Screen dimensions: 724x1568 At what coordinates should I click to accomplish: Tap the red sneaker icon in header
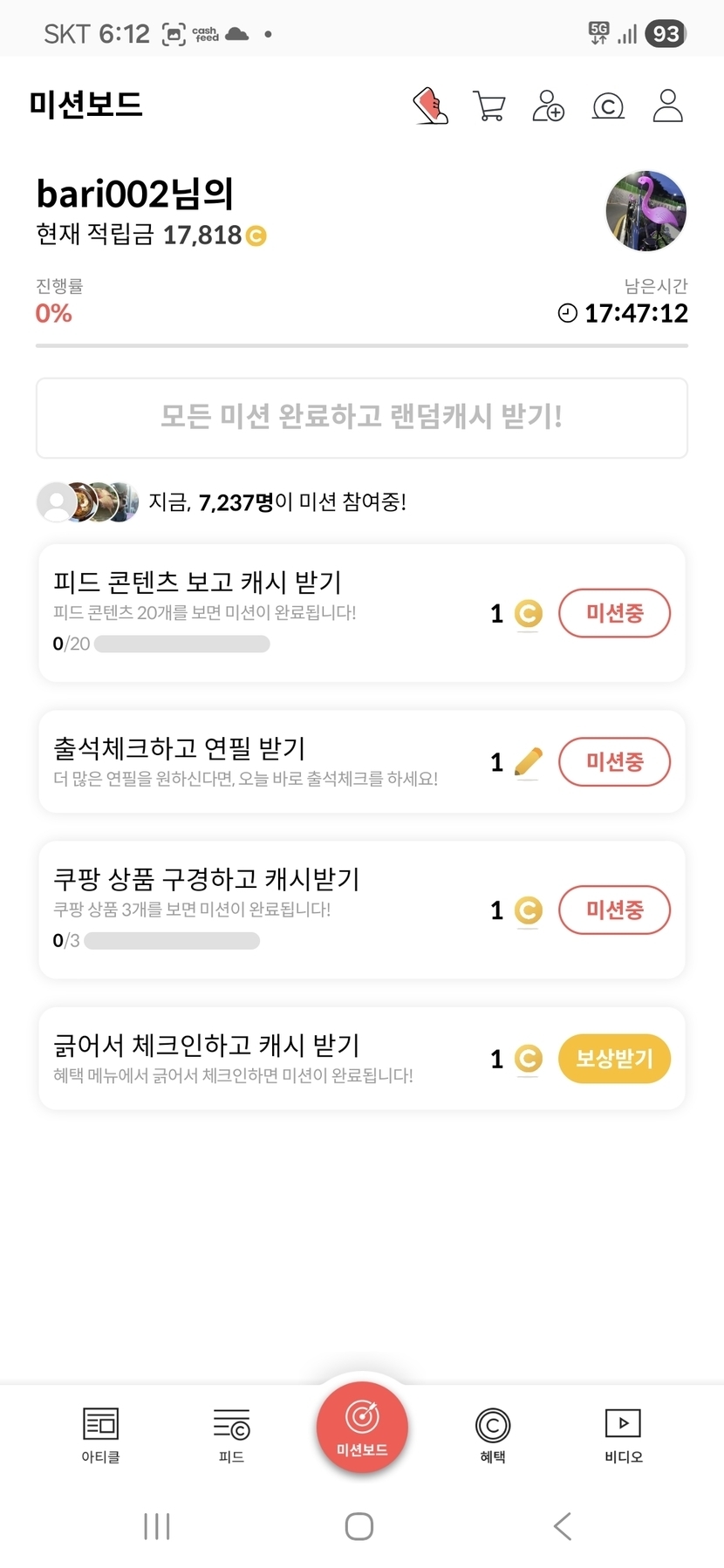click(430, 106)
